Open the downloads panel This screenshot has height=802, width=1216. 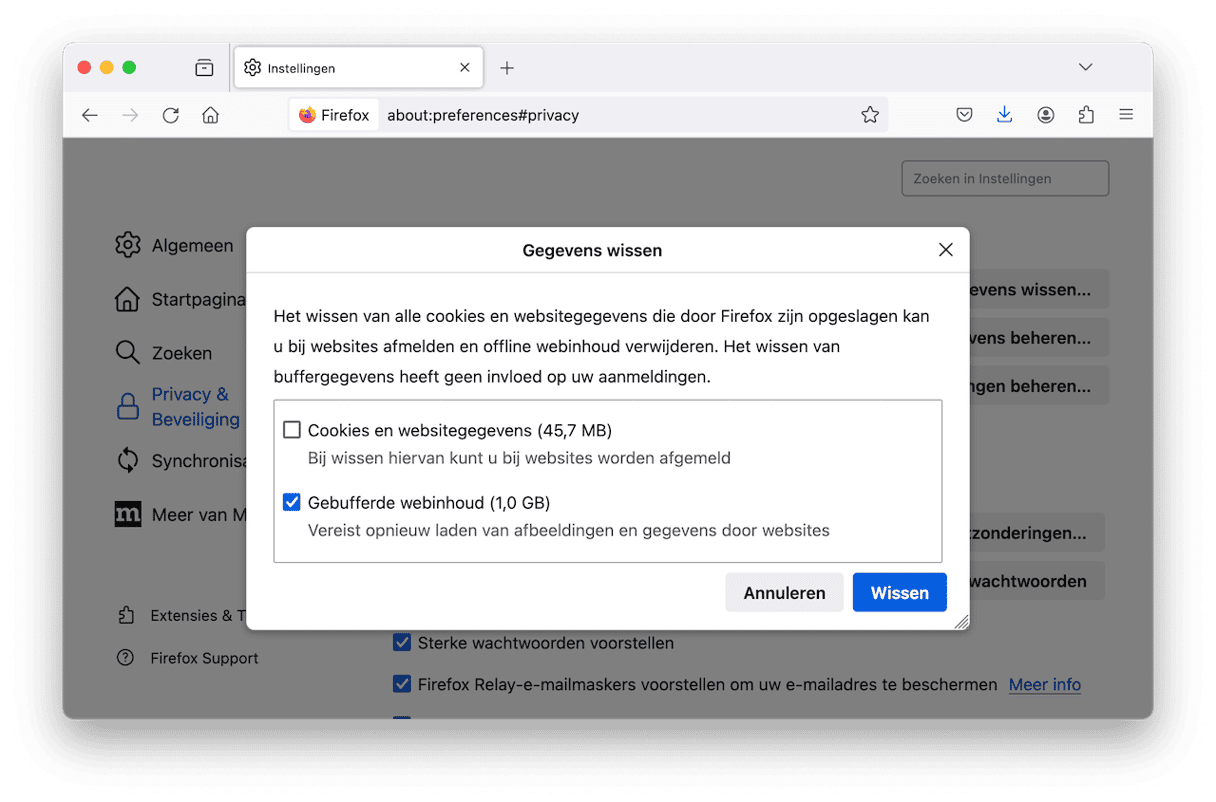click(1004, 115)
